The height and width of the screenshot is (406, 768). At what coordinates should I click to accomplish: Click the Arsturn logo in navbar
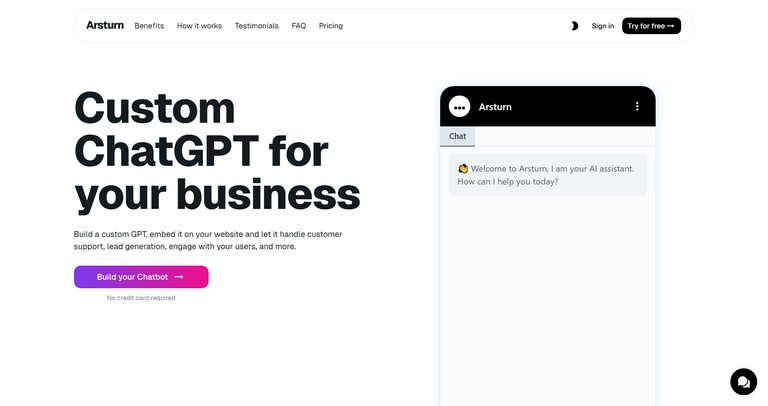coord(105,25)
